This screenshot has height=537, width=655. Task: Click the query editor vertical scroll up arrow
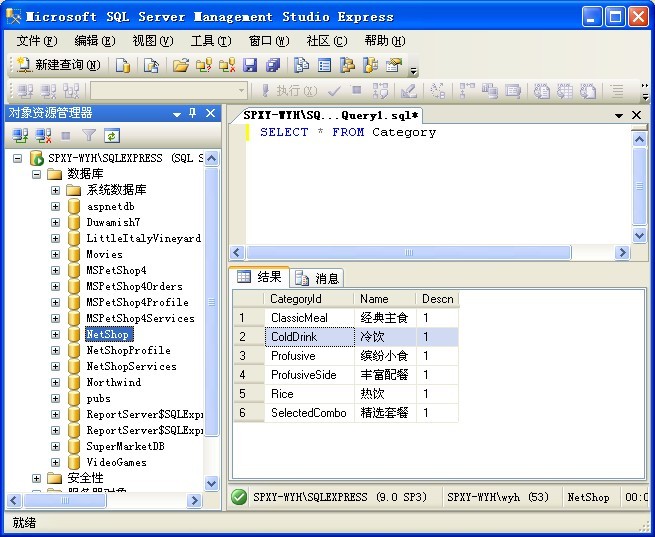(640, 139)
